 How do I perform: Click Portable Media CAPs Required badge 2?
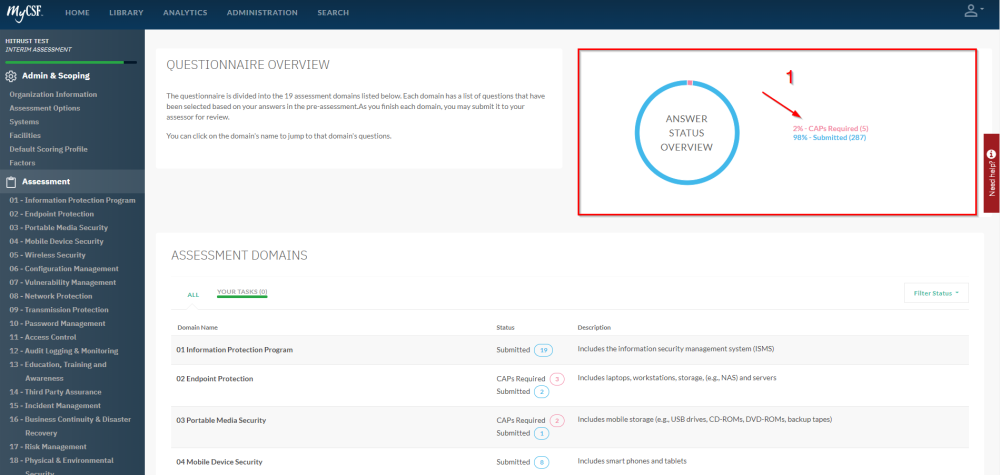[x=557, y=421]
